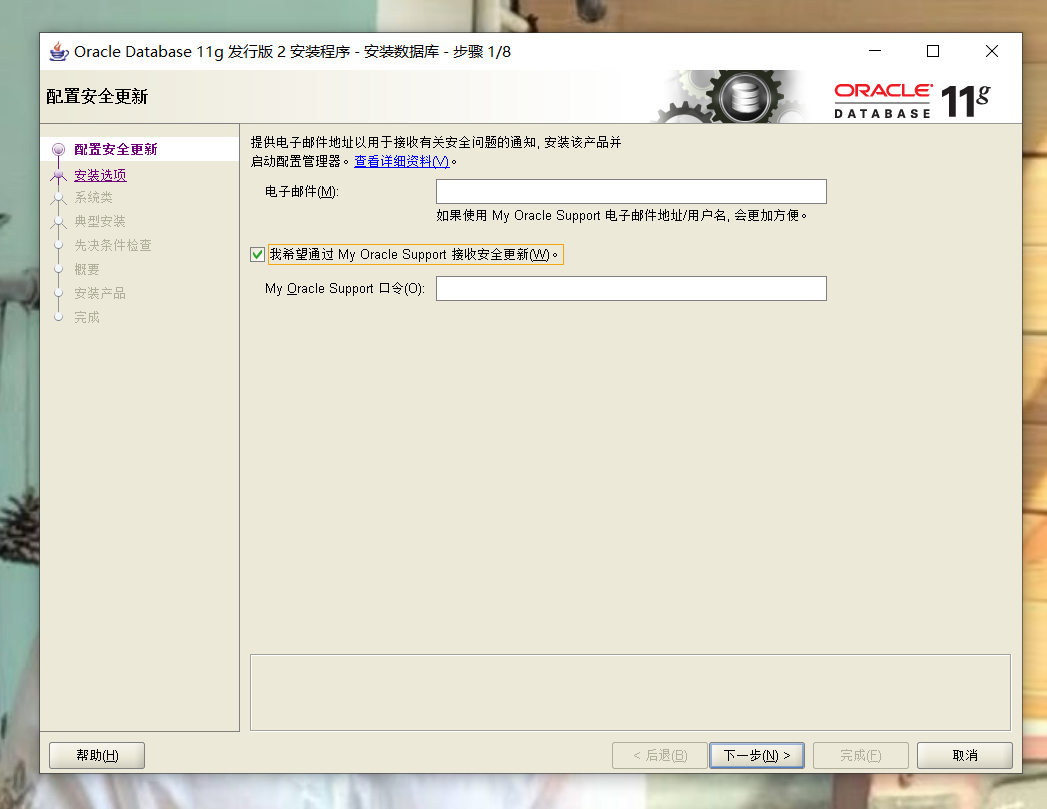1047x809 pixels.
Task: Select the 完成 step in sidebar
Action: pos(87,317)
